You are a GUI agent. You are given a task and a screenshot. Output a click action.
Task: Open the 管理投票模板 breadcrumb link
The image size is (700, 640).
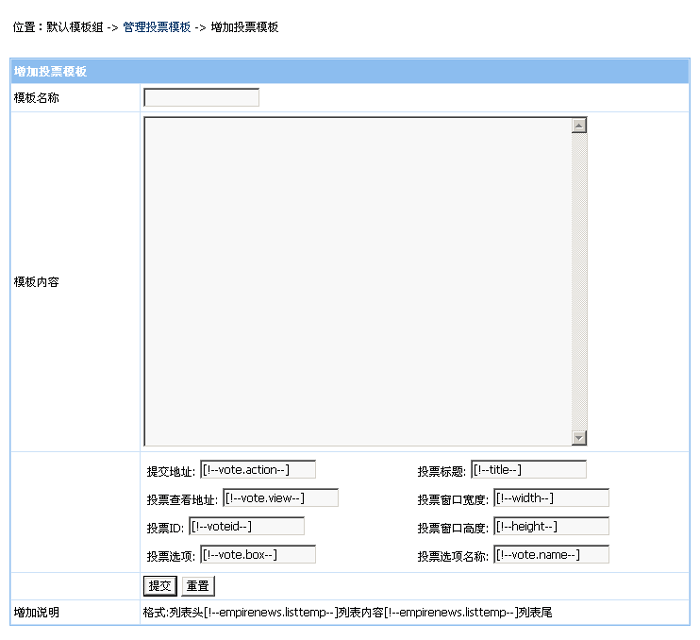[156, 28]
